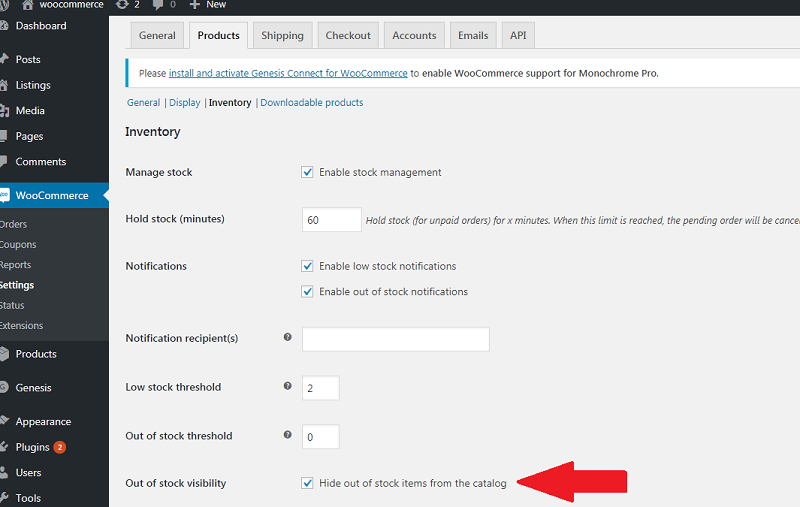
Task: Follow the install Genesis Connect link
Action: (x=288, y=73)
